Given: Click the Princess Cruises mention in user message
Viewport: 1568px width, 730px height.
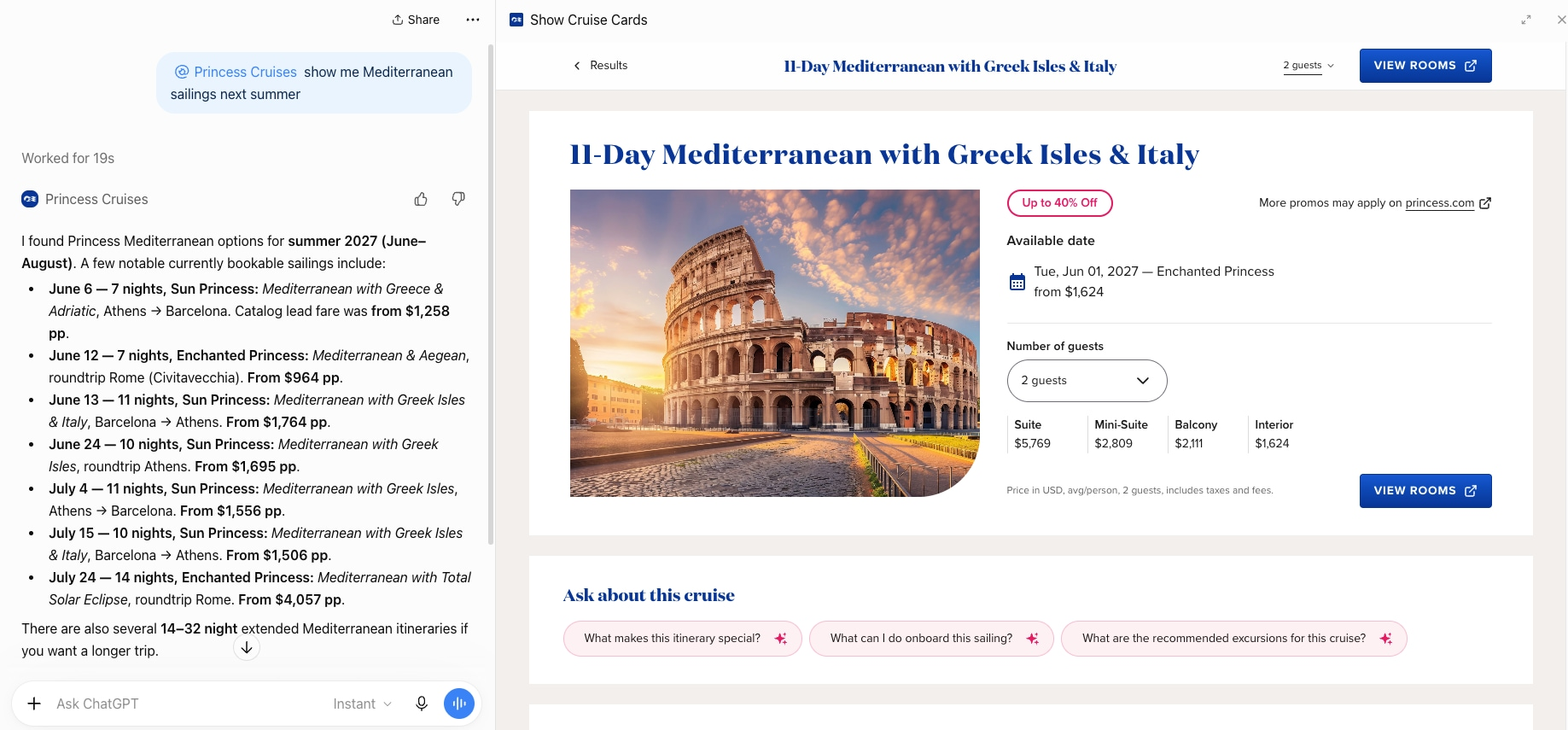Looking at the screenshot, I should 236,72.
